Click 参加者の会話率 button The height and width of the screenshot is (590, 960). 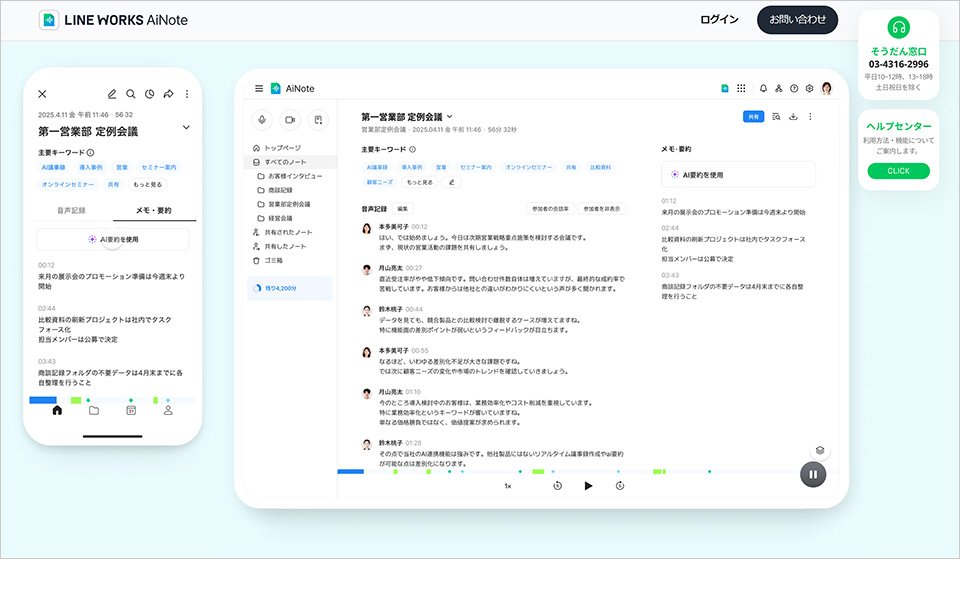pyautogui.click(x=550, y=209)
